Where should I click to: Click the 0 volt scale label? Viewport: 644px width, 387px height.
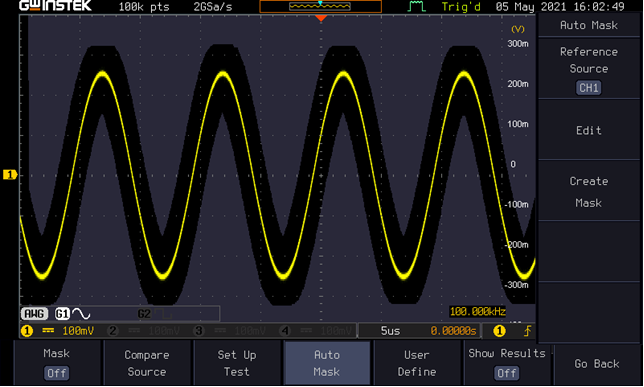point(513,164)
